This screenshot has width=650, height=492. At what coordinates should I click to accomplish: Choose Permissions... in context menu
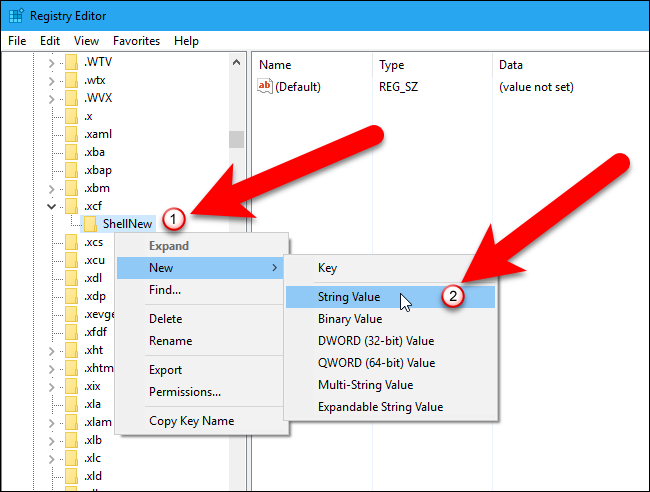pyautogui.click(x=184, y=392)
